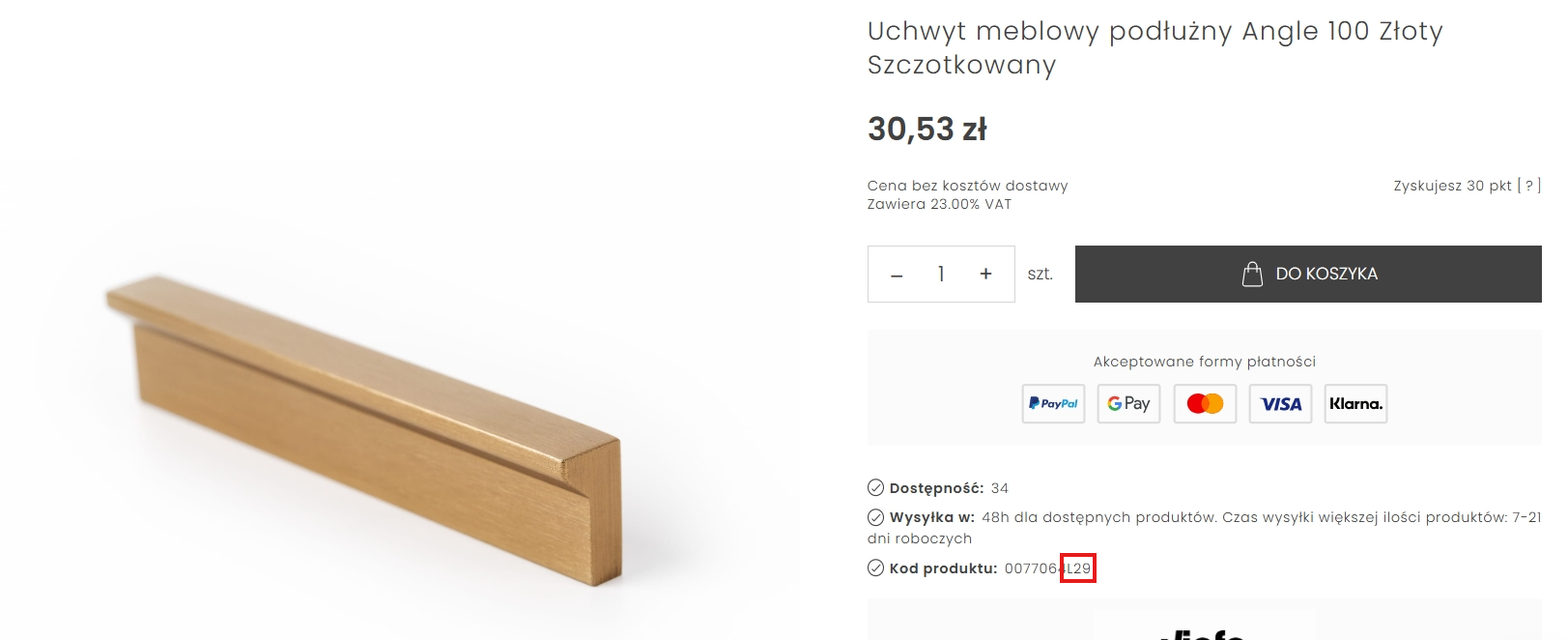
Task: Click the price 30,53 zł
Action: (927, 129)
